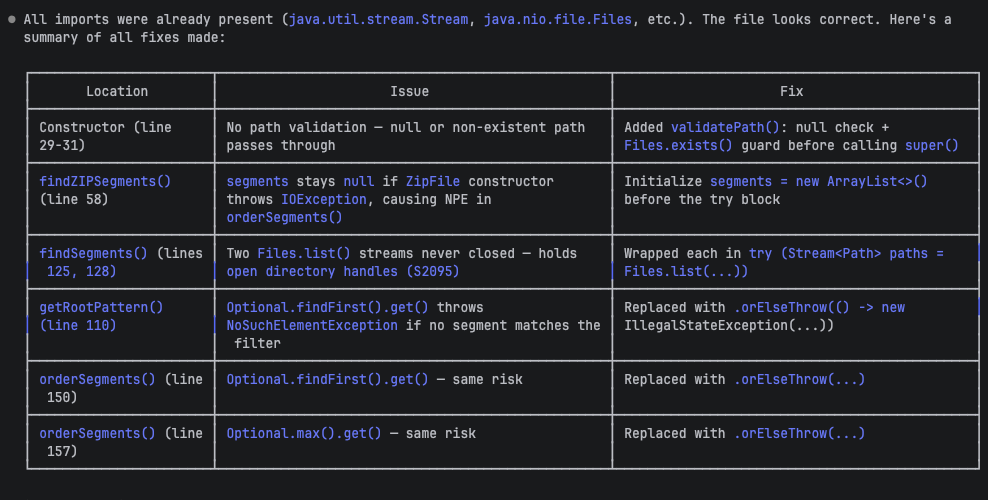The image size is (988, 500).
Task: Open orderSegments() in the line 150 row
Action: [97, 380]
